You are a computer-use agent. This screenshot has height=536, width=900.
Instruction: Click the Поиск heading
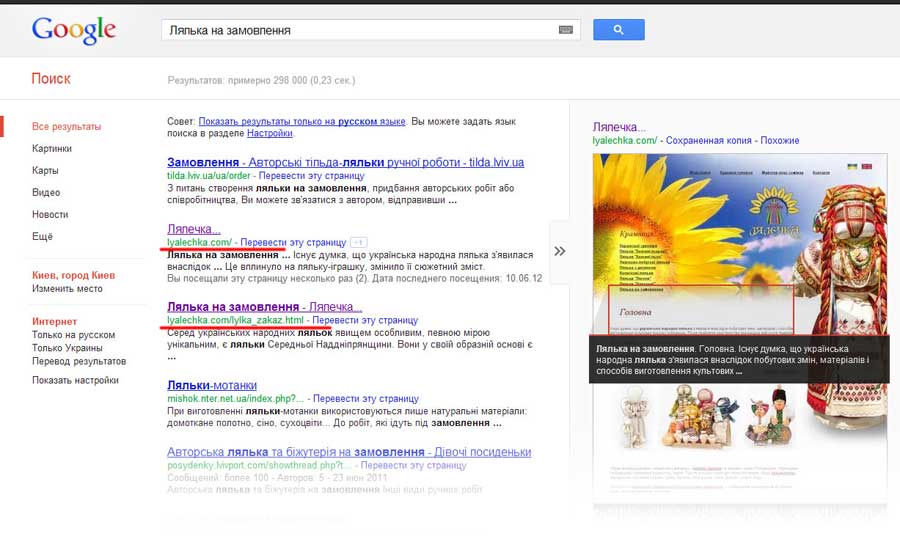(x=51, y=79)
